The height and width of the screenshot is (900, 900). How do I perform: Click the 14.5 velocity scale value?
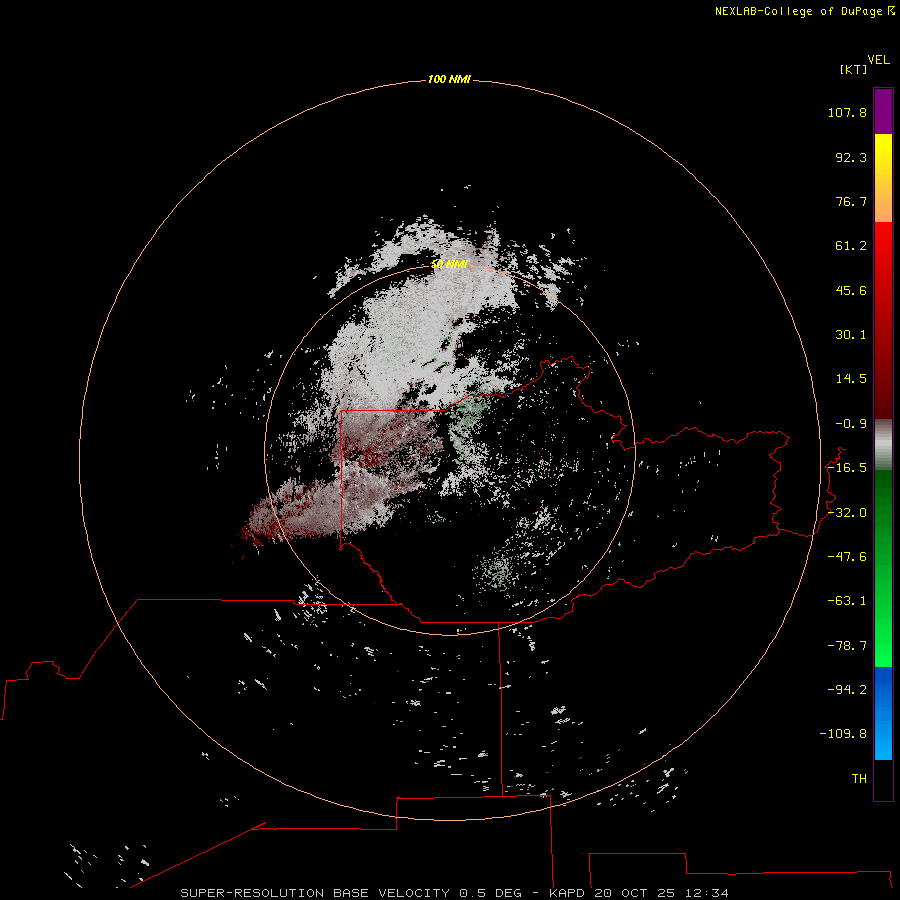851,379
